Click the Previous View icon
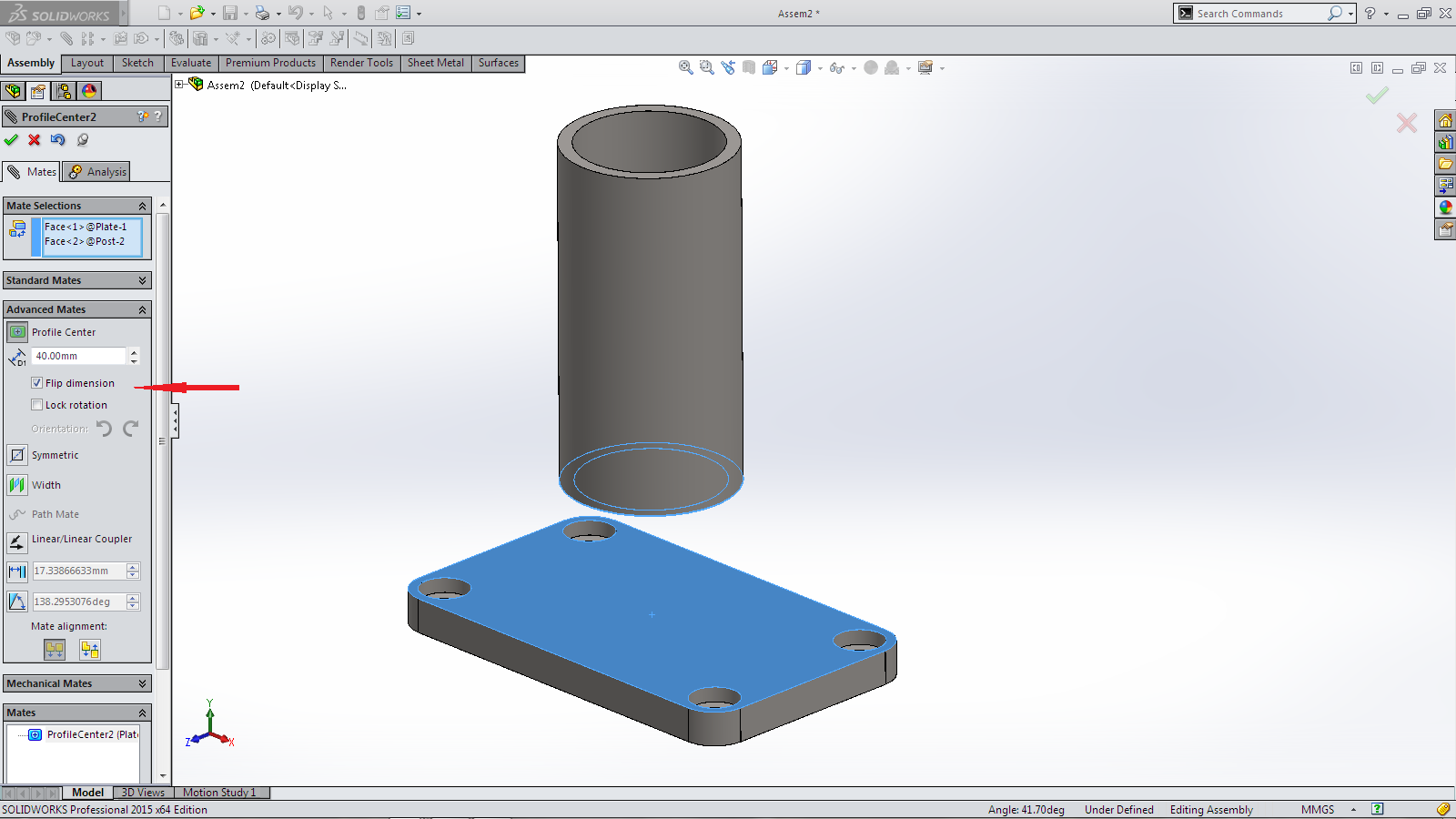 point(728,67)
